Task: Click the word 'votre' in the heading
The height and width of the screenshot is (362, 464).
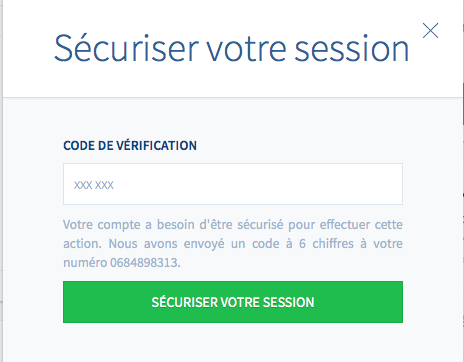Action: 247,50
